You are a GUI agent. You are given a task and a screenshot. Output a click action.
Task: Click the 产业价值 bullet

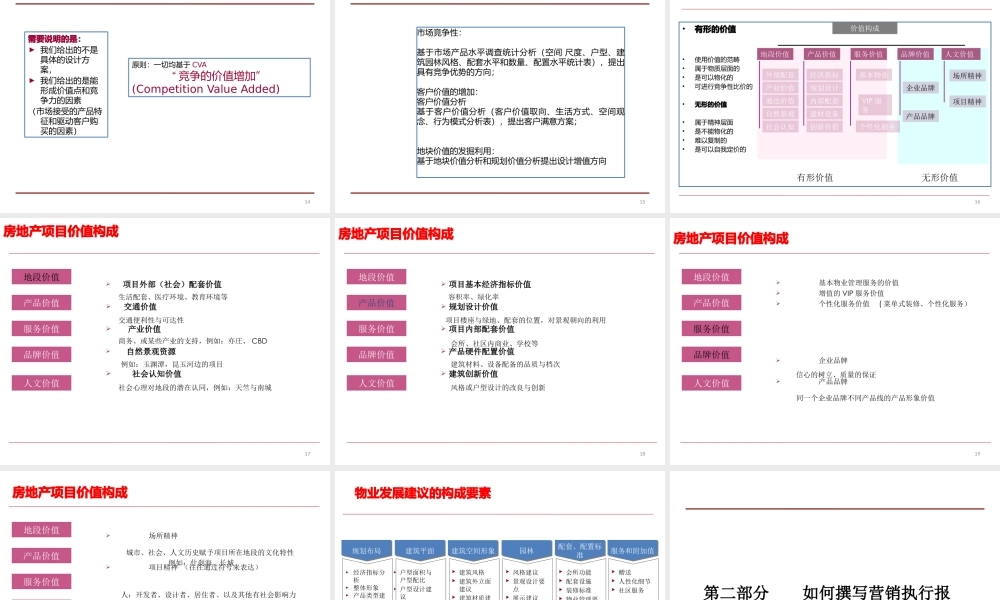click(144, 329)
